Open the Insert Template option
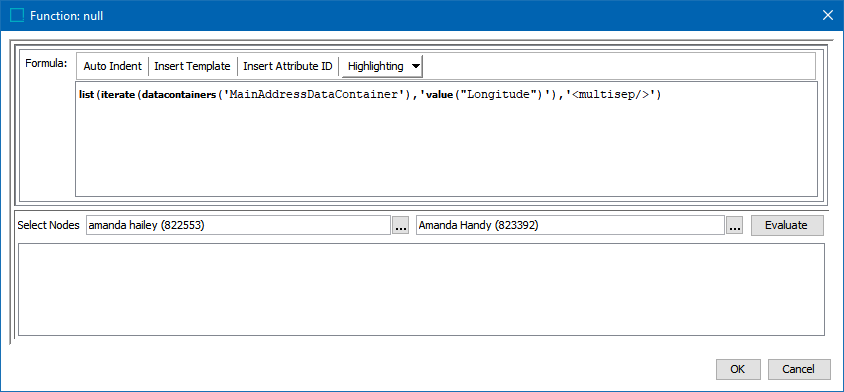The width and height of the screenshot is (844, 392). [192, 66]
